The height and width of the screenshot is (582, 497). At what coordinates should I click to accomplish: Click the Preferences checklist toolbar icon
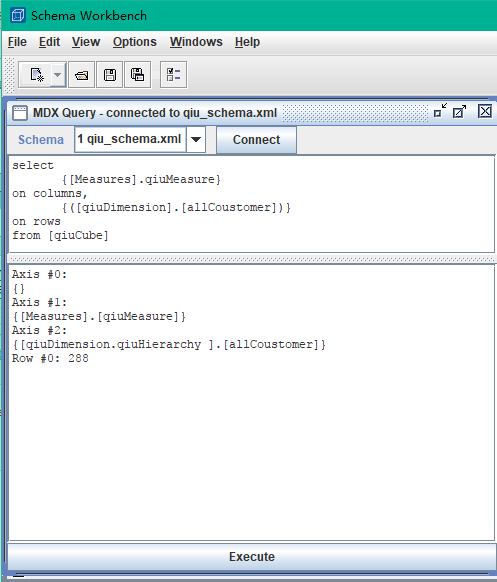coord(173,75)
